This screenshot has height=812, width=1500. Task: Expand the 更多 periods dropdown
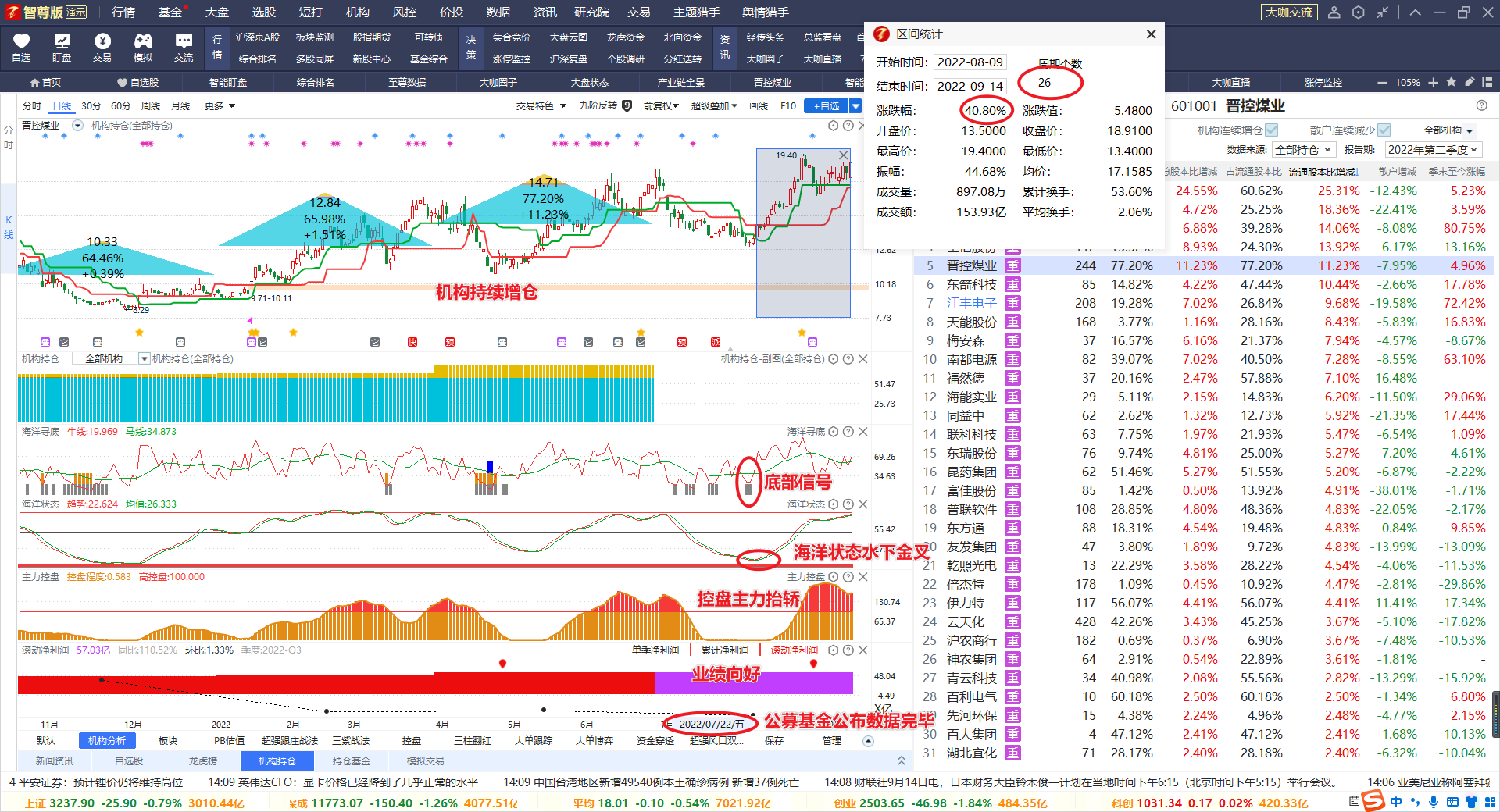[x=220, y=105]
